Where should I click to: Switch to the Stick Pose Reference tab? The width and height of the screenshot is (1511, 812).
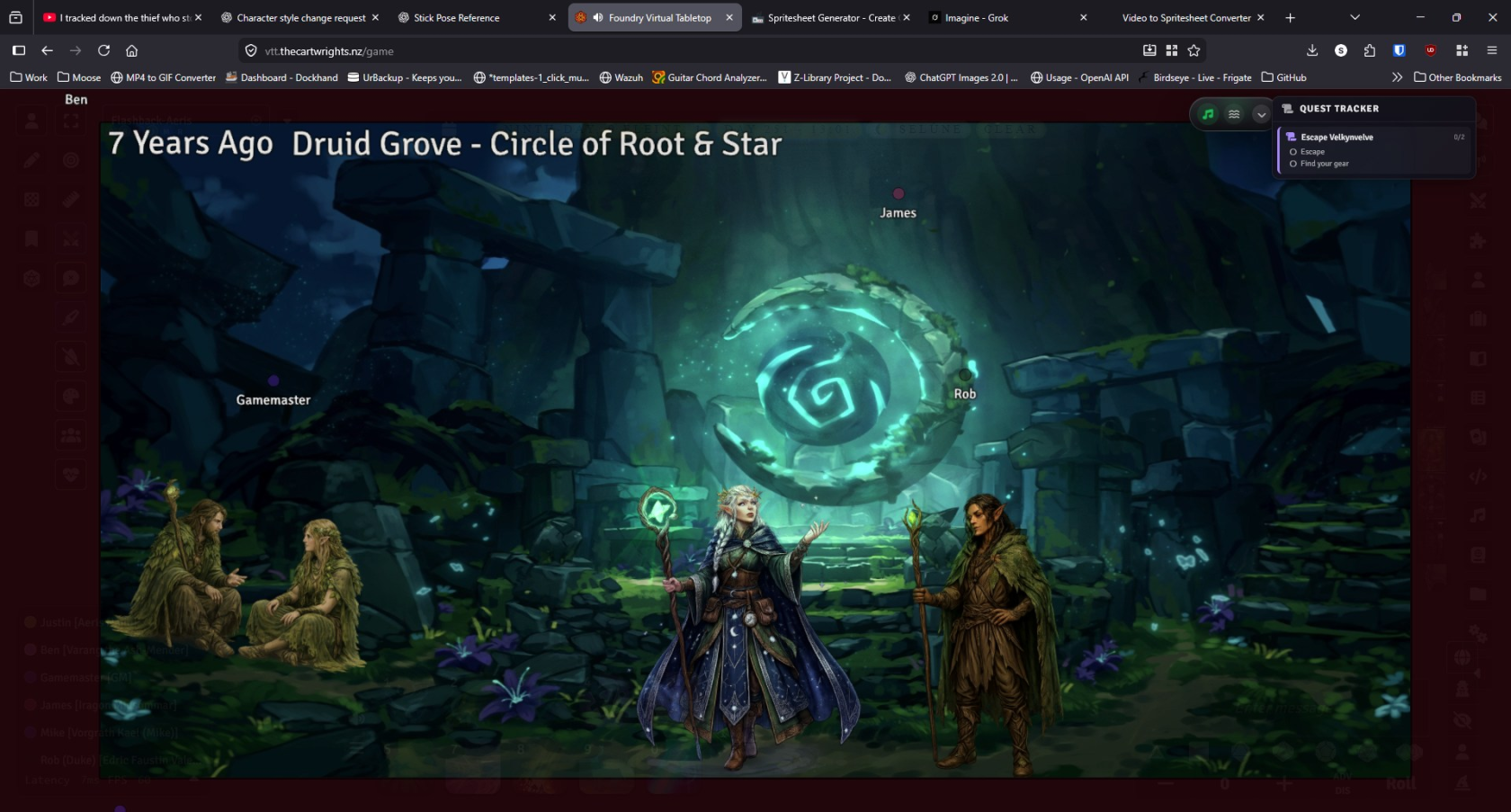point(478,18)
